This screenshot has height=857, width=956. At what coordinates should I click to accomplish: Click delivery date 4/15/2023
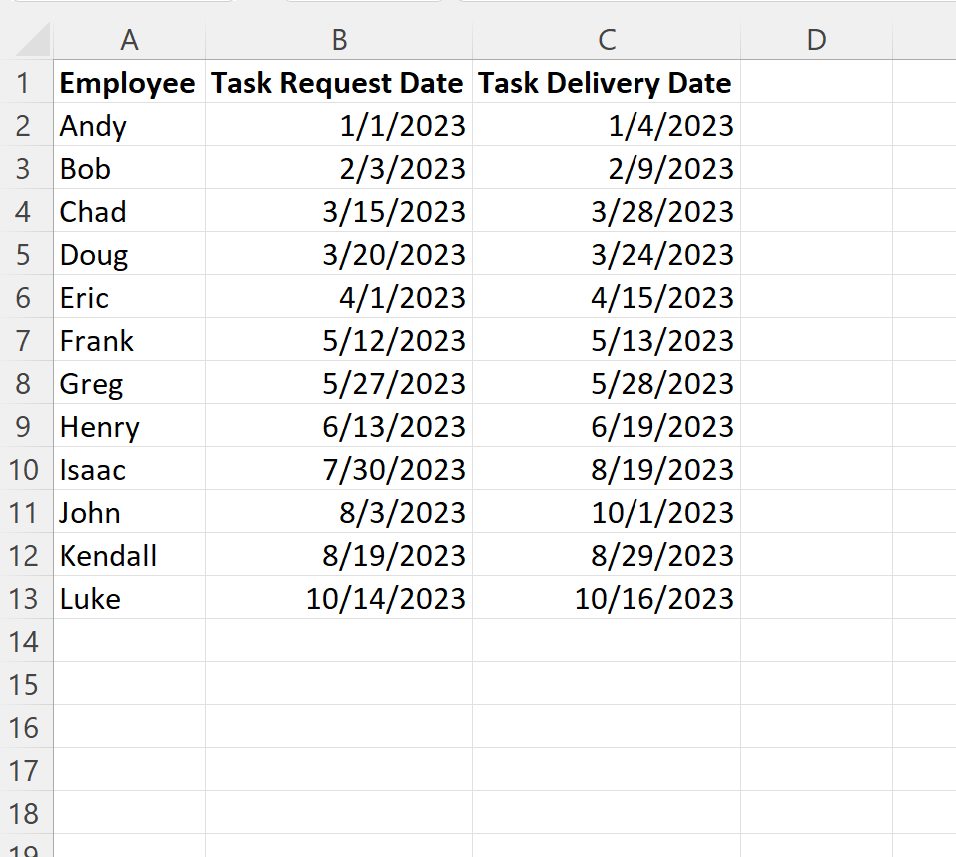pyautogui.click(x=607, y=297)
